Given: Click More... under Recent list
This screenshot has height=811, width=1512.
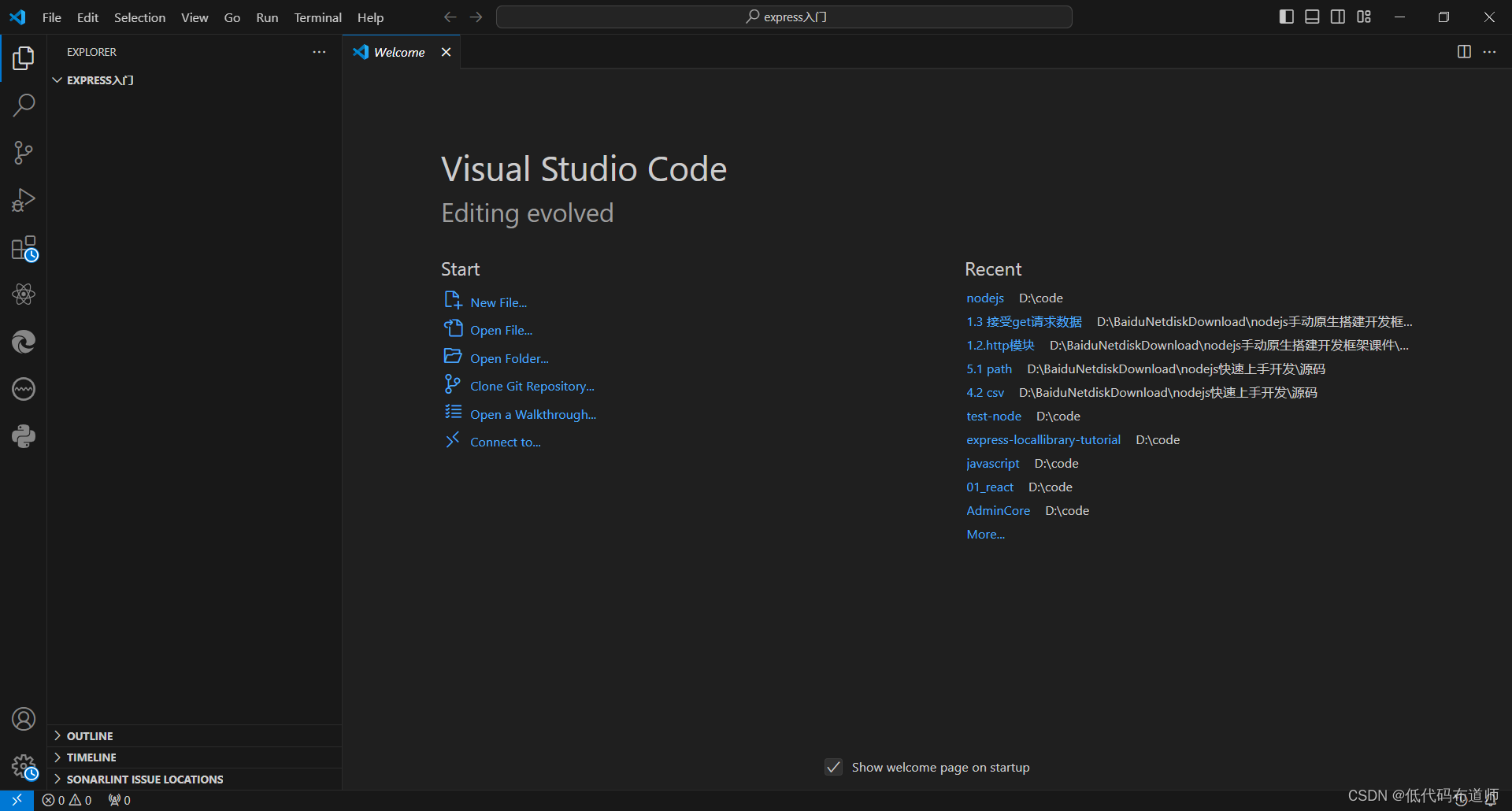Looking at the screenshot, I should click(986, 534).
